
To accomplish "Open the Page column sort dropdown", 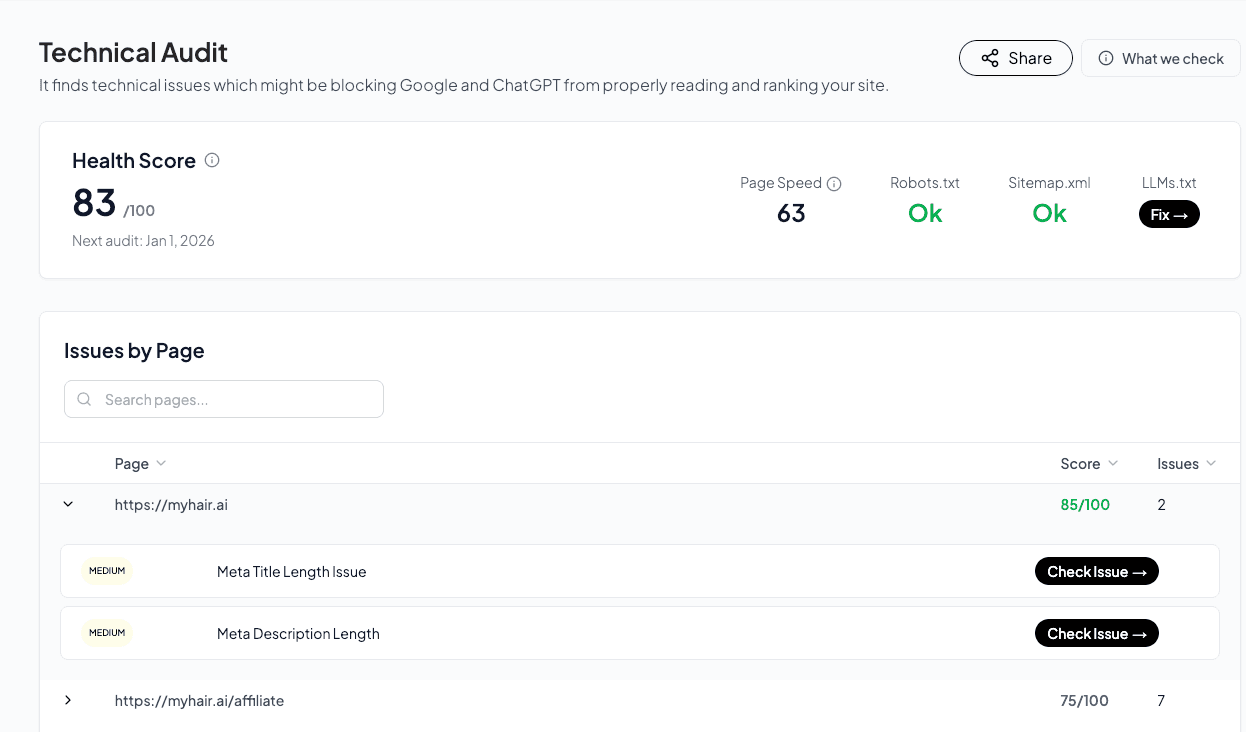I will (162, 463).
